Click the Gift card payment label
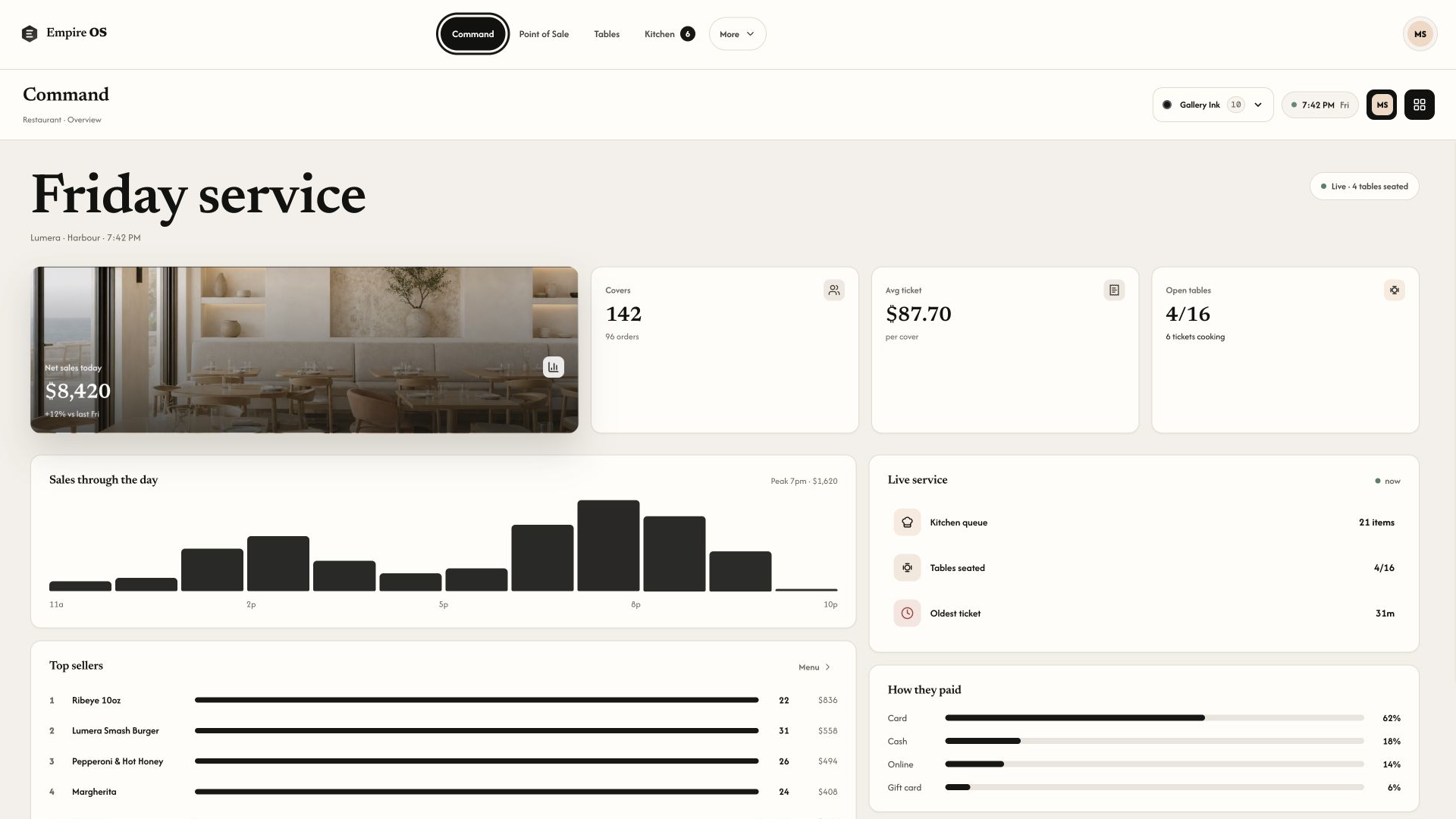 coord(905,788)
